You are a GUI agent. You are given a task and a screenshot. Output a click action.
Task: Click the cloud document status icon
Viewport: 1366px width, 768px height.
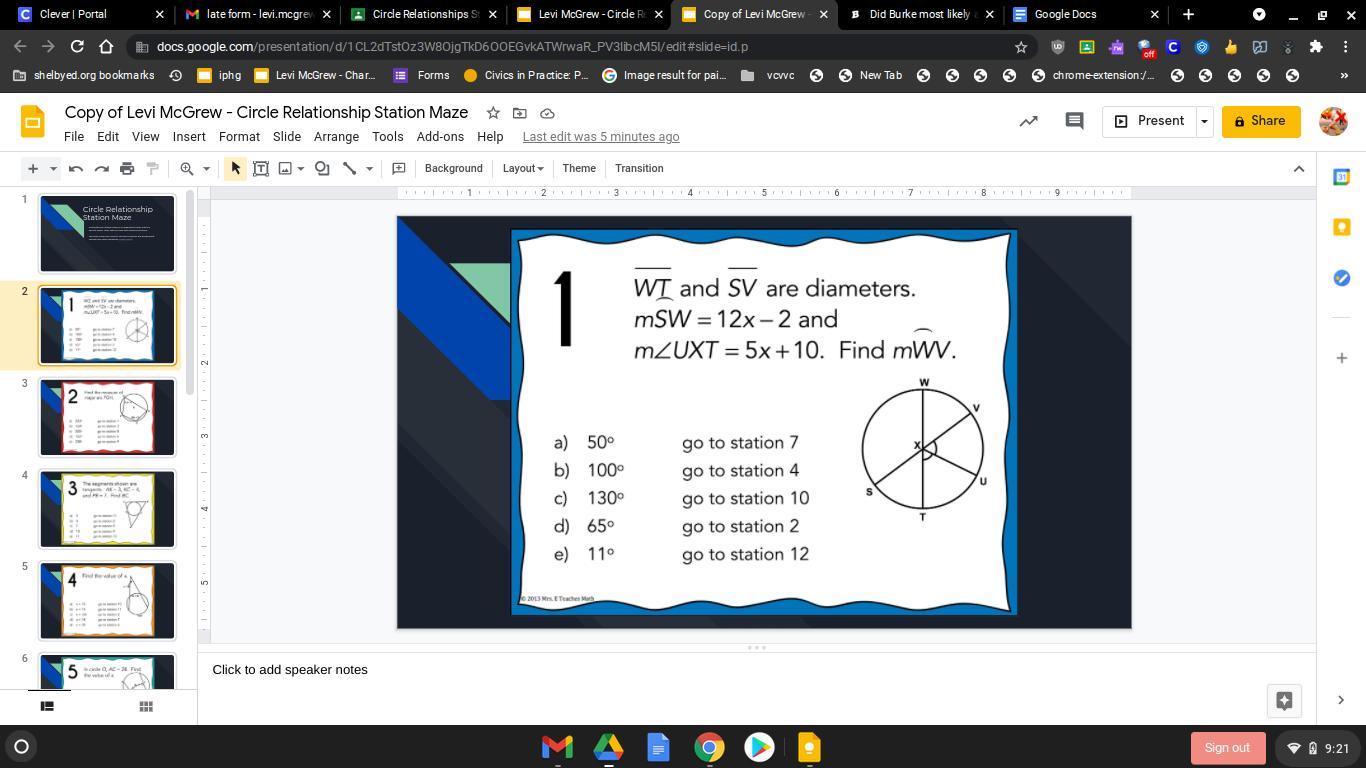547,113
